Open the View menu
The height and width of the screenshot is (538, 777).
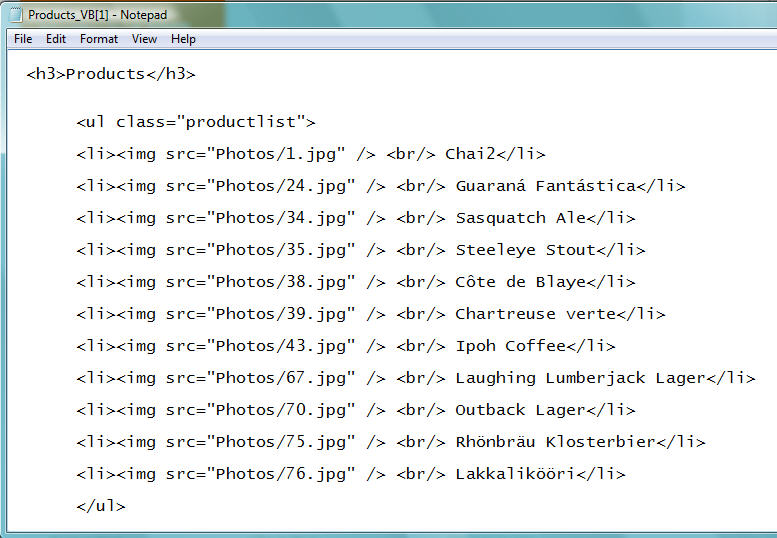(x=144, y=39)
